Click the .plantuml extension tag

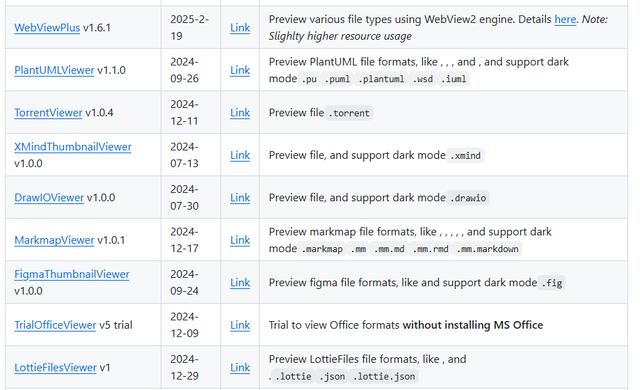point(381,79)
